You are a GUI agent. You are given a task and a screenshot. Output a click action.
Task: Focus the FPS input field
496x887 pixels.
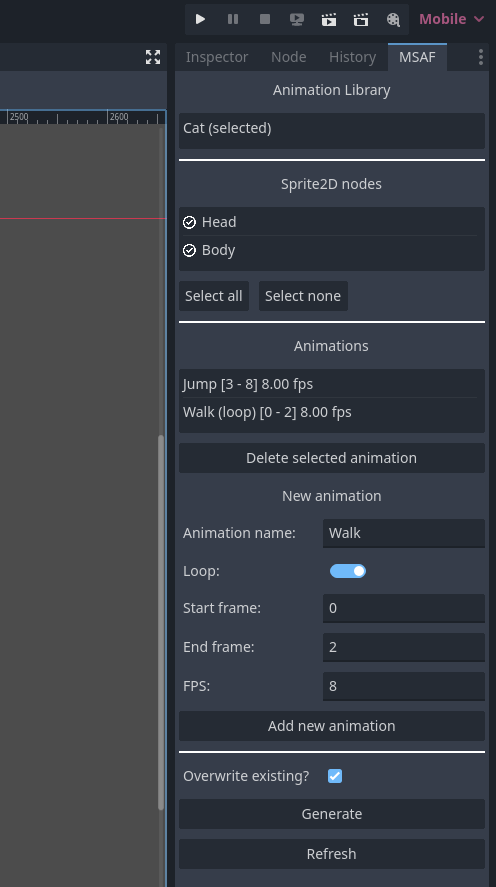click(404, 686)
